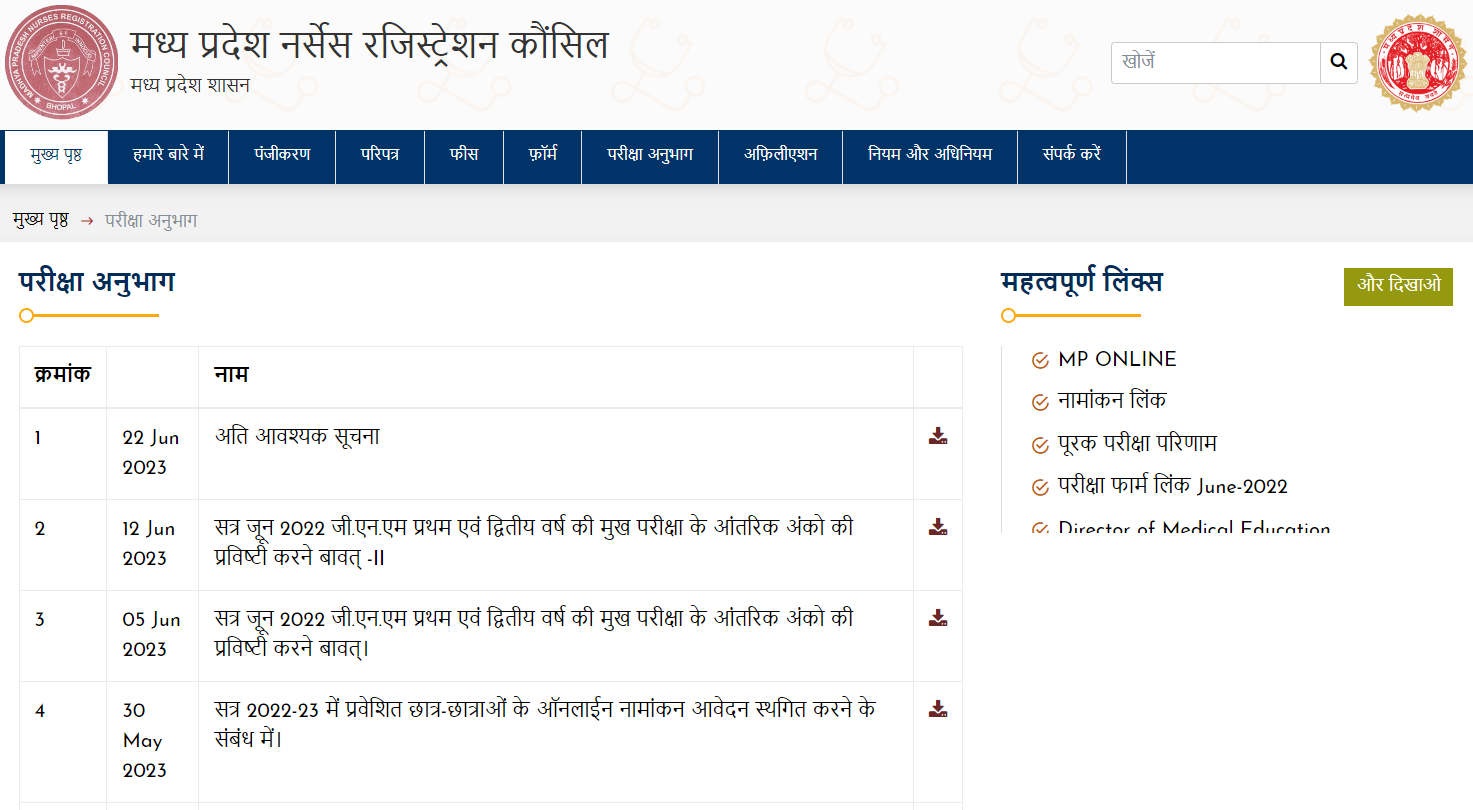Click the मध्य प्रदेश शासन subtitle
The height and width of the screenshot is (810, 1473).
[x=190, y=86]
